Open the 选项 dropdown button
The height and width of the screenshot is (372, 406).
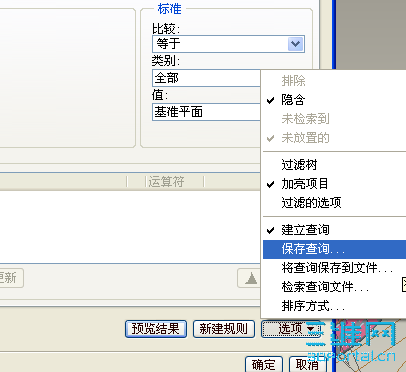coord(292,329)
